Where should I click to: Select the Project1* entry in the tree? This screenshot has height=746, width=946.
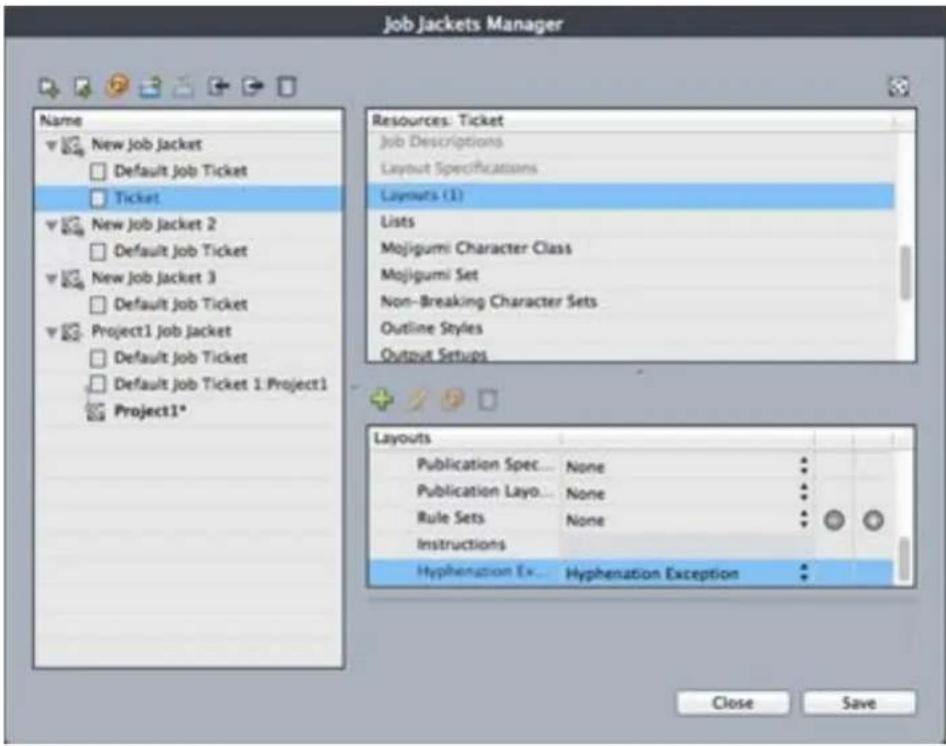pos(150,412)
